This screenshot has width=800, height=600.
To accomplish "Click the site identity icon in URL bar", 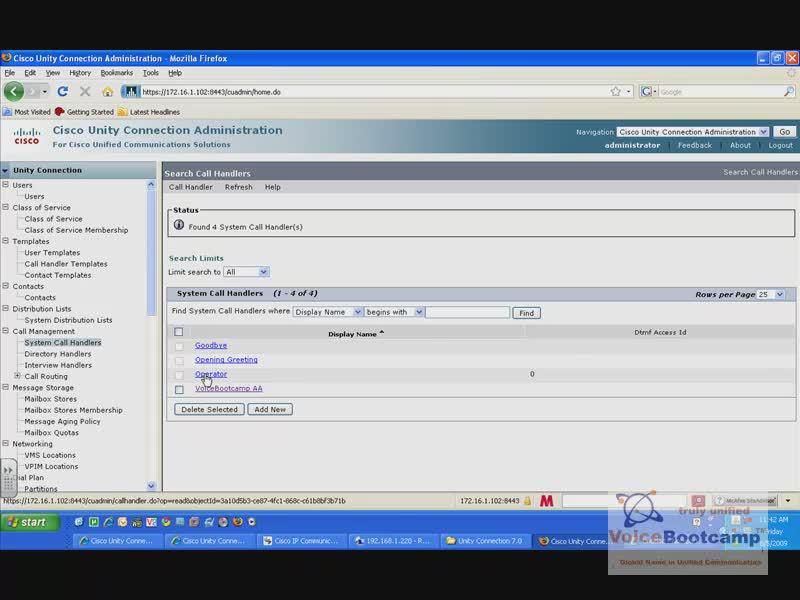I will tap(131, 92).
